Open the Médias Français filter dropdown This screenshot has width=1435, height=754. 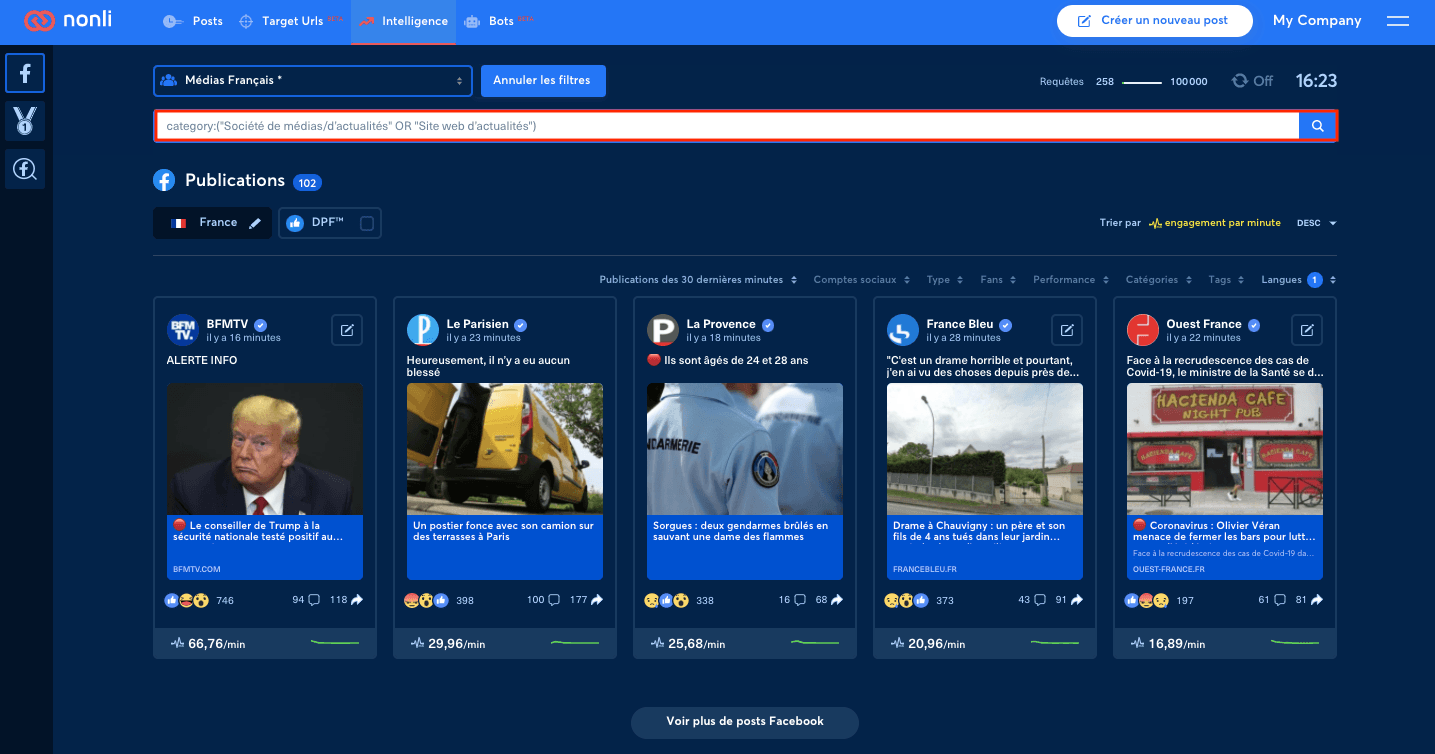(x=313, y=81)
